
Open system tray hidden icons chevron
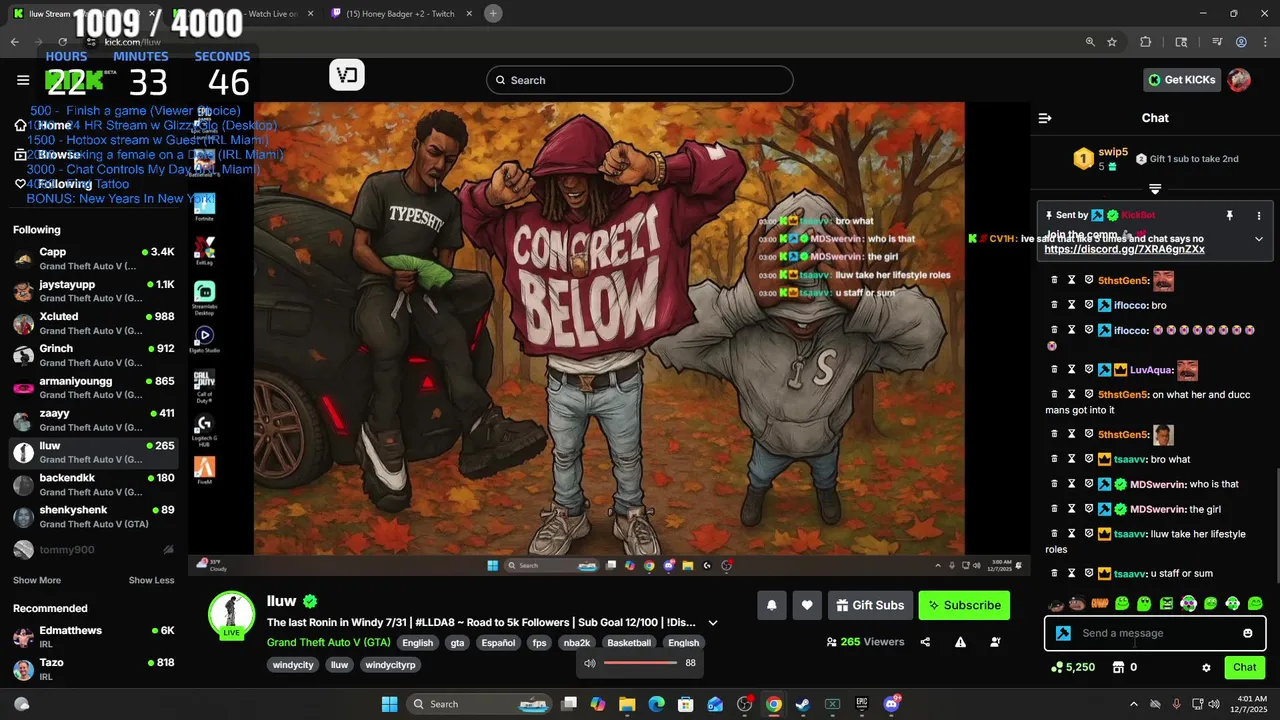pos(1133,704)
